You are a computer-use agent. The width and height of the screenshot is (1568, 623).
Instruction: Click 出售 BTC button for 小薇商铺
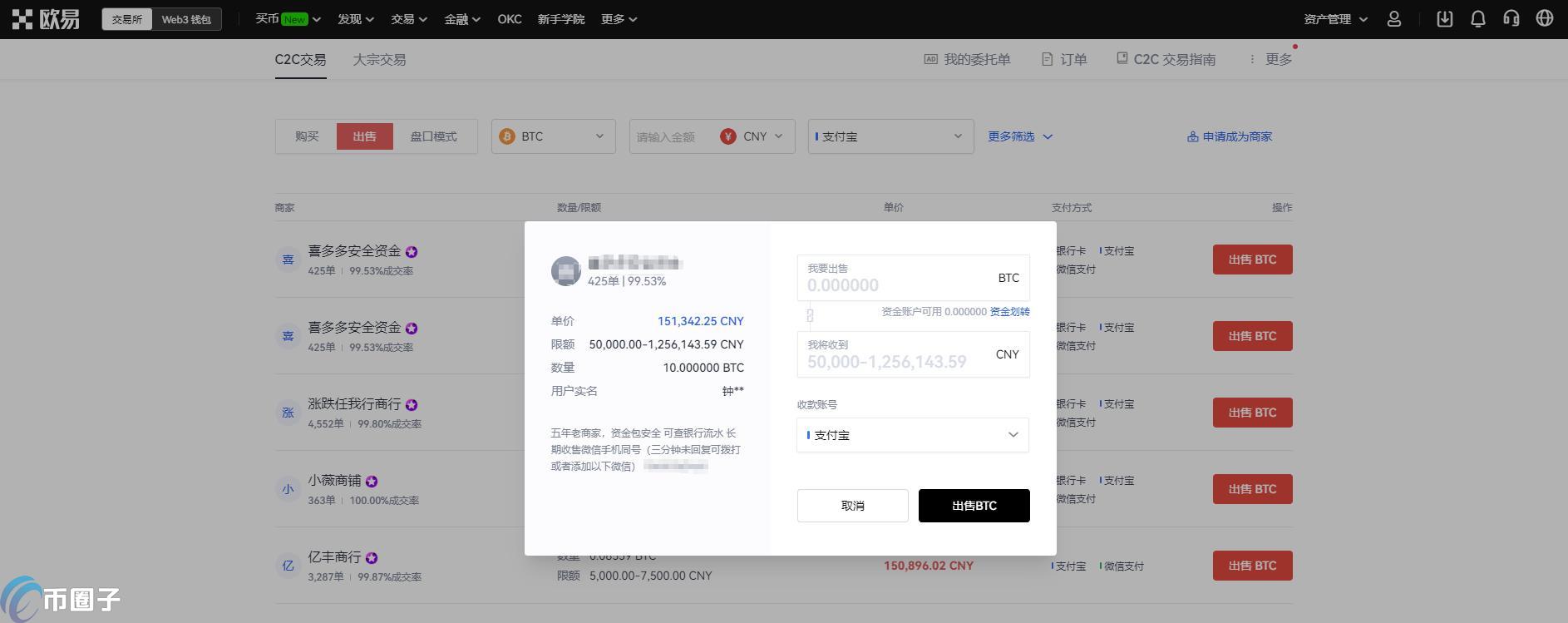tap(1253, 489)
